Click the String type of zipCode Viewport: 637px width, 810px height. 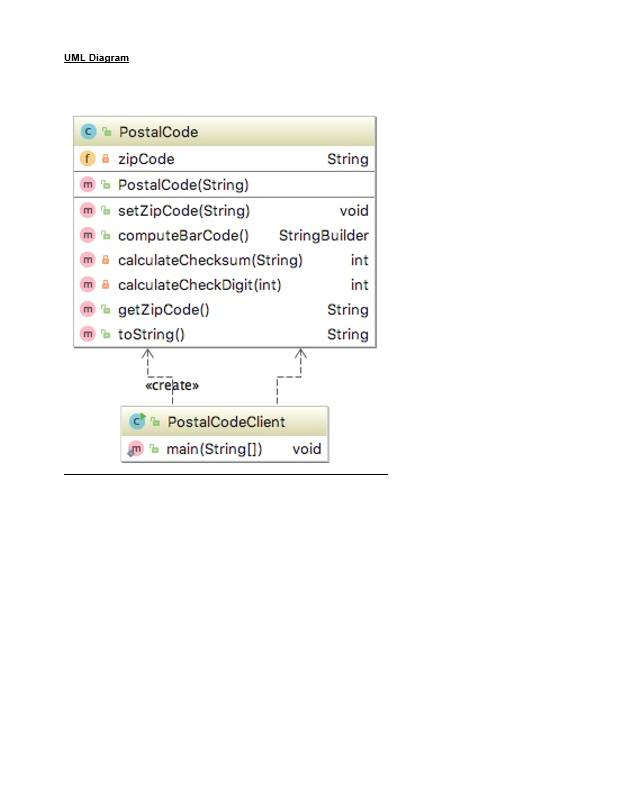(x=348, y=159)
